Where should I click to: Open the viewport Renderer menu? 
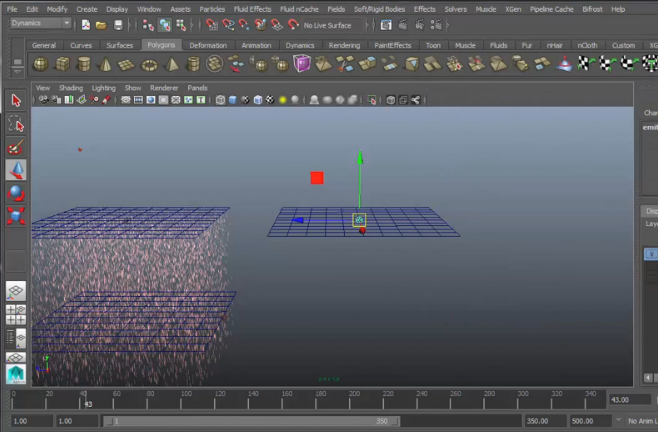(x=164, y=88)
